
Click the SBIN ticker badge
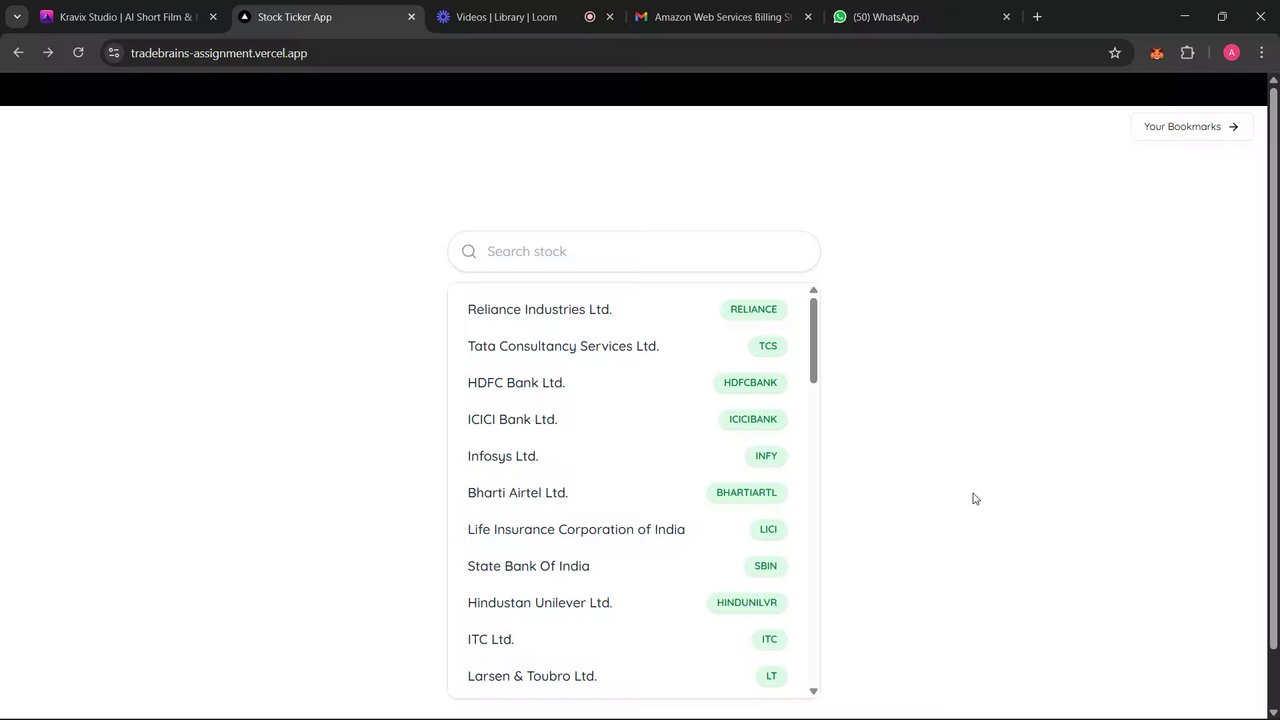pos(766,566)
